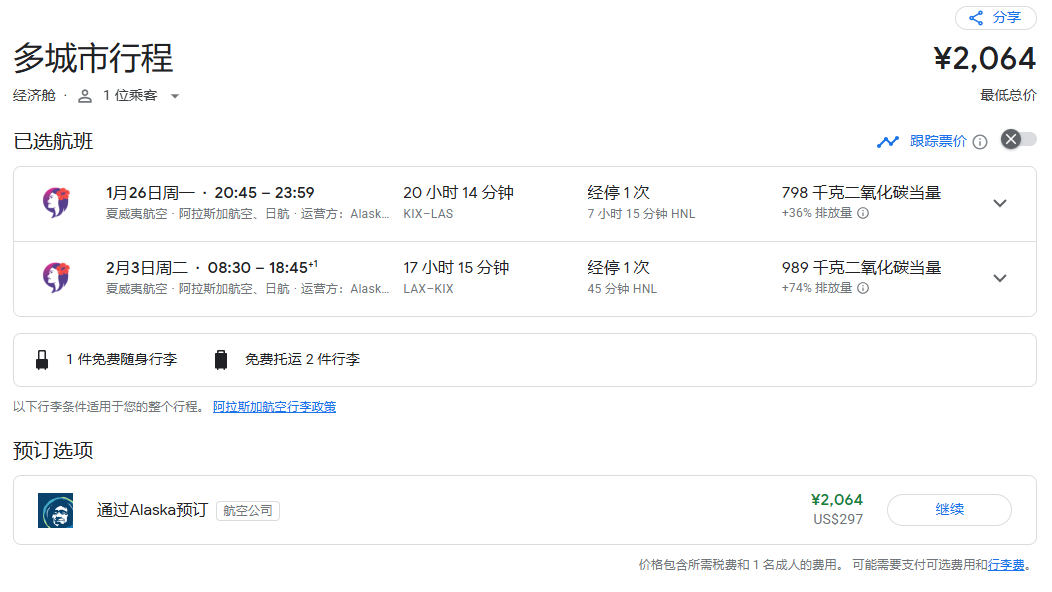The image size is (1052, 592).
Task: Click the carry-on bag icon
Action: click(42, 360)
